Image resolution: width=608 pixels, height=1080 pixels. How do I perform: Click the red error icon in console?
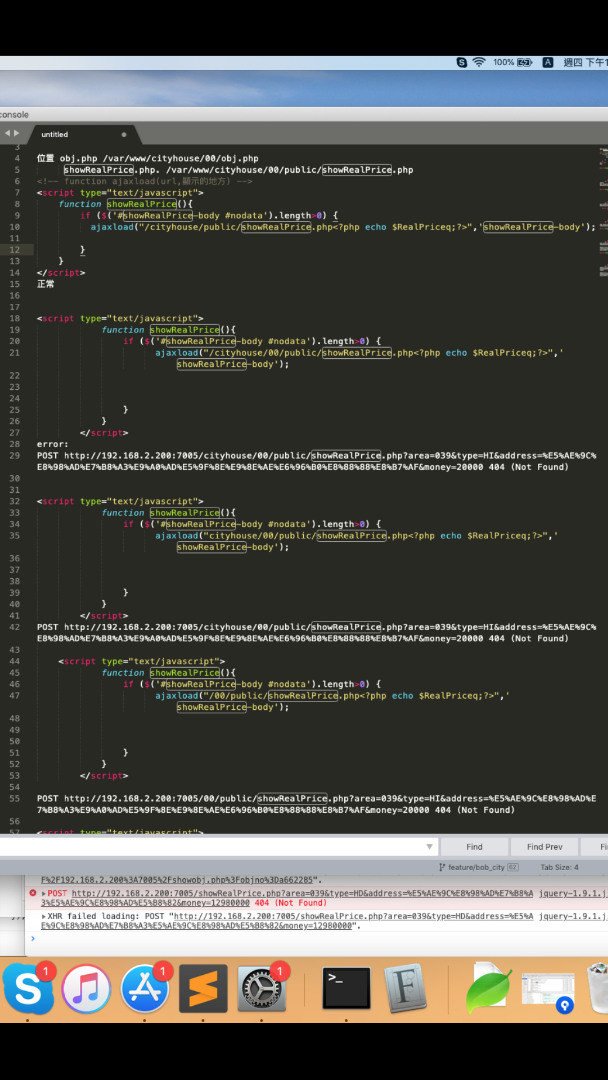click(x=32, y=893)
